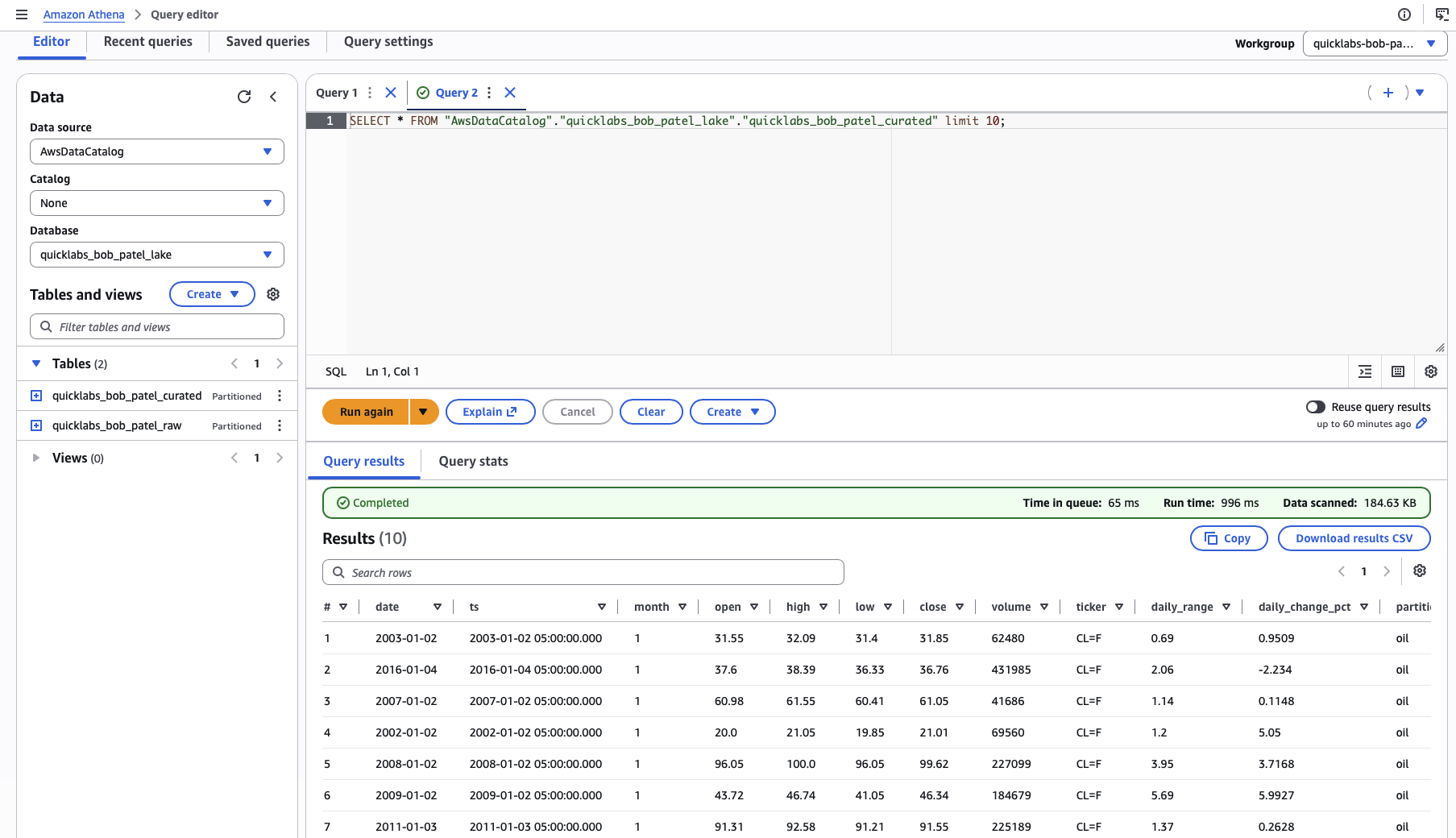
Task: Open Run again options dropdown arrow
Action: [x=424, y=412]
